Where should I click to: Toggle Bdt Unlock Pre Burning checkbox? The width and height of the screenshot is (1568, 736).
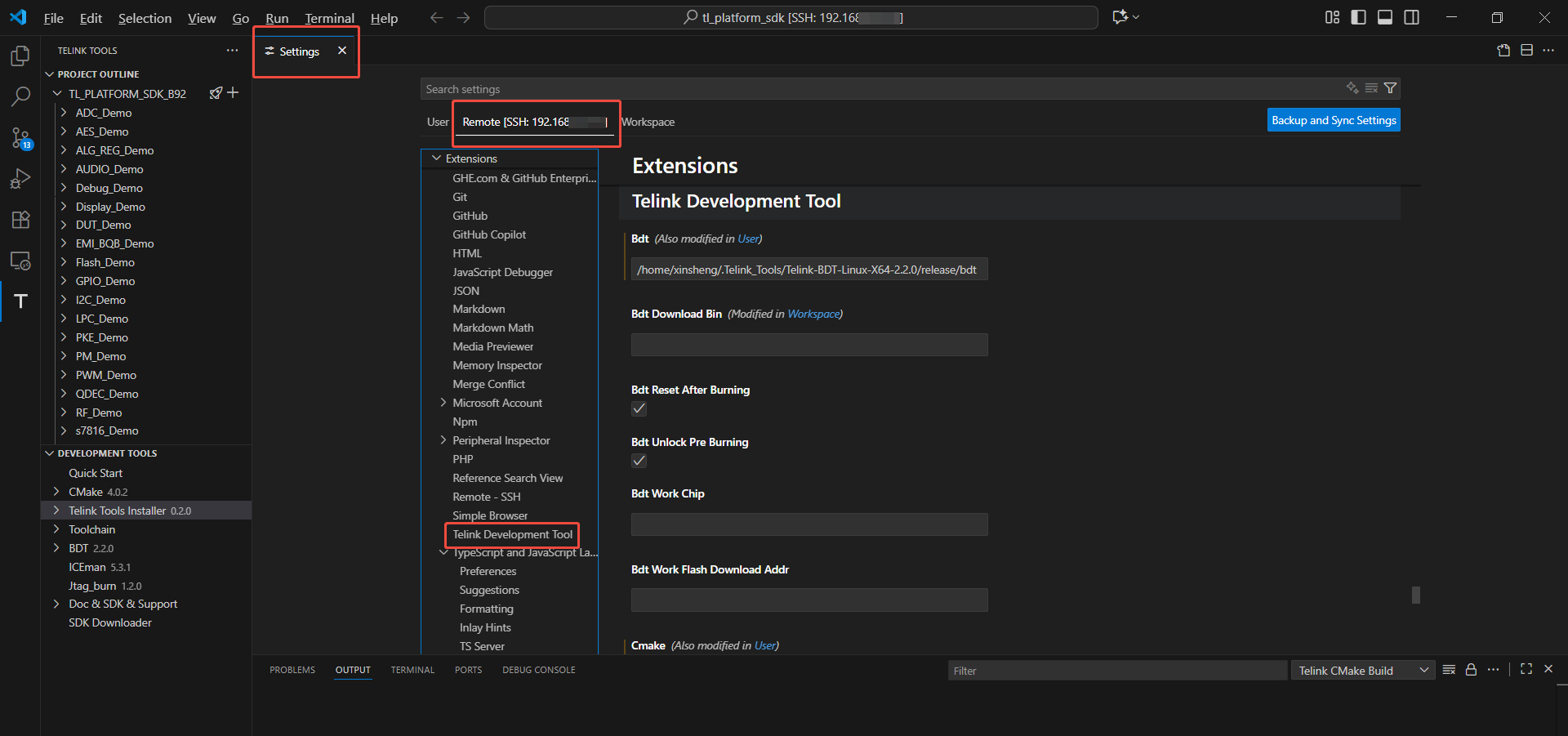(x=639, y=461)
